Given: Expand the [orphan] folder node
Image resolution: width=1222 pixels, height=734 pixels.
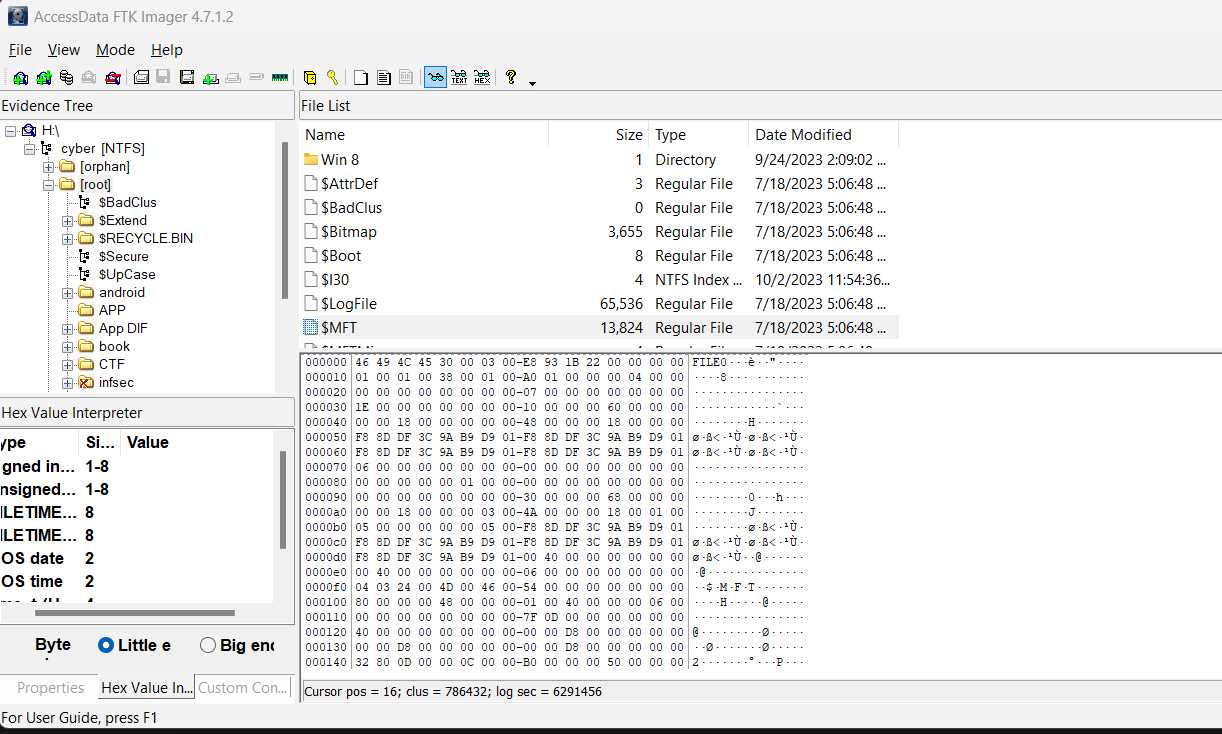Looking at the screenshot, I should (48, 166).
